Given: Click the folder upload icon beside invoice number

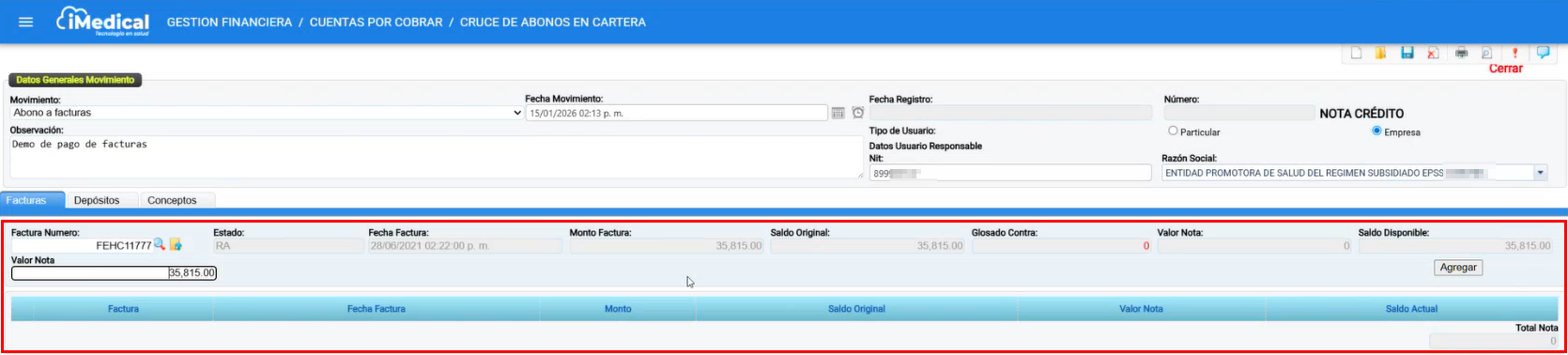Looking at the screenshot, I should coord(176,244).
